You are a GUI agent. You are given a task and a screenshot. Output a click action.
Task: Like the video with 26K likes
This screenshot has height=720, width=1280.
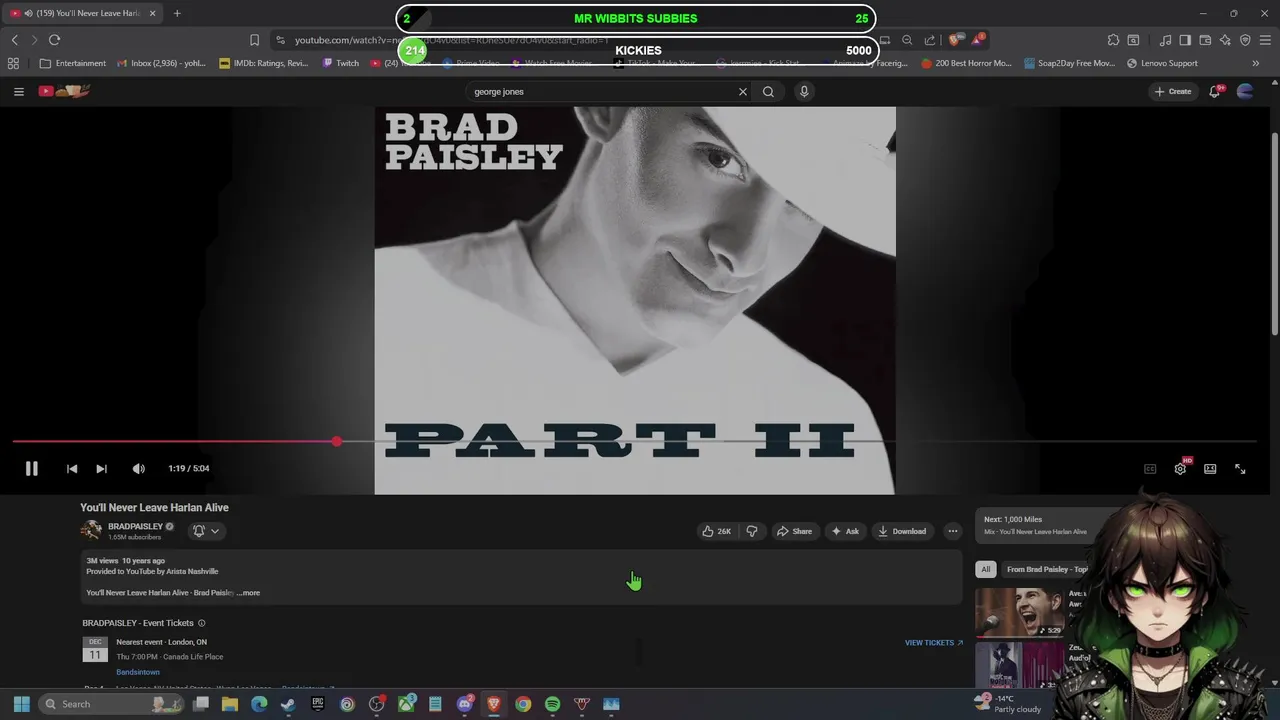point(716,531)
